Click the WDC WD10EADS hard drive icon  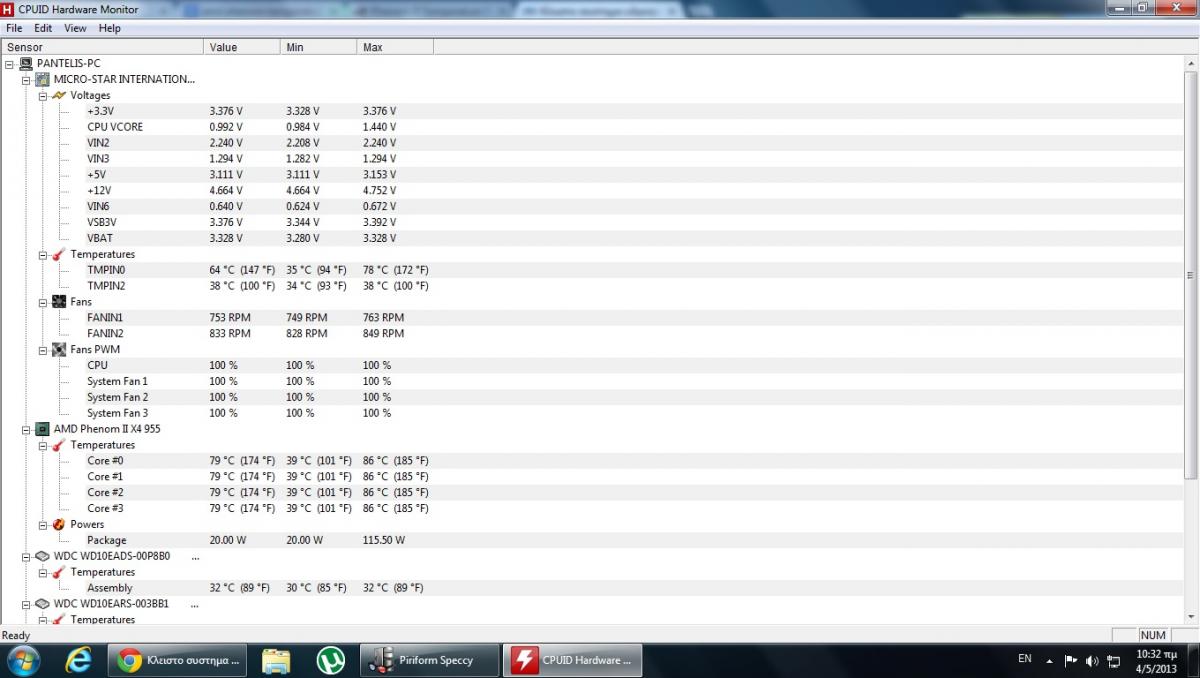coord(43,556)
